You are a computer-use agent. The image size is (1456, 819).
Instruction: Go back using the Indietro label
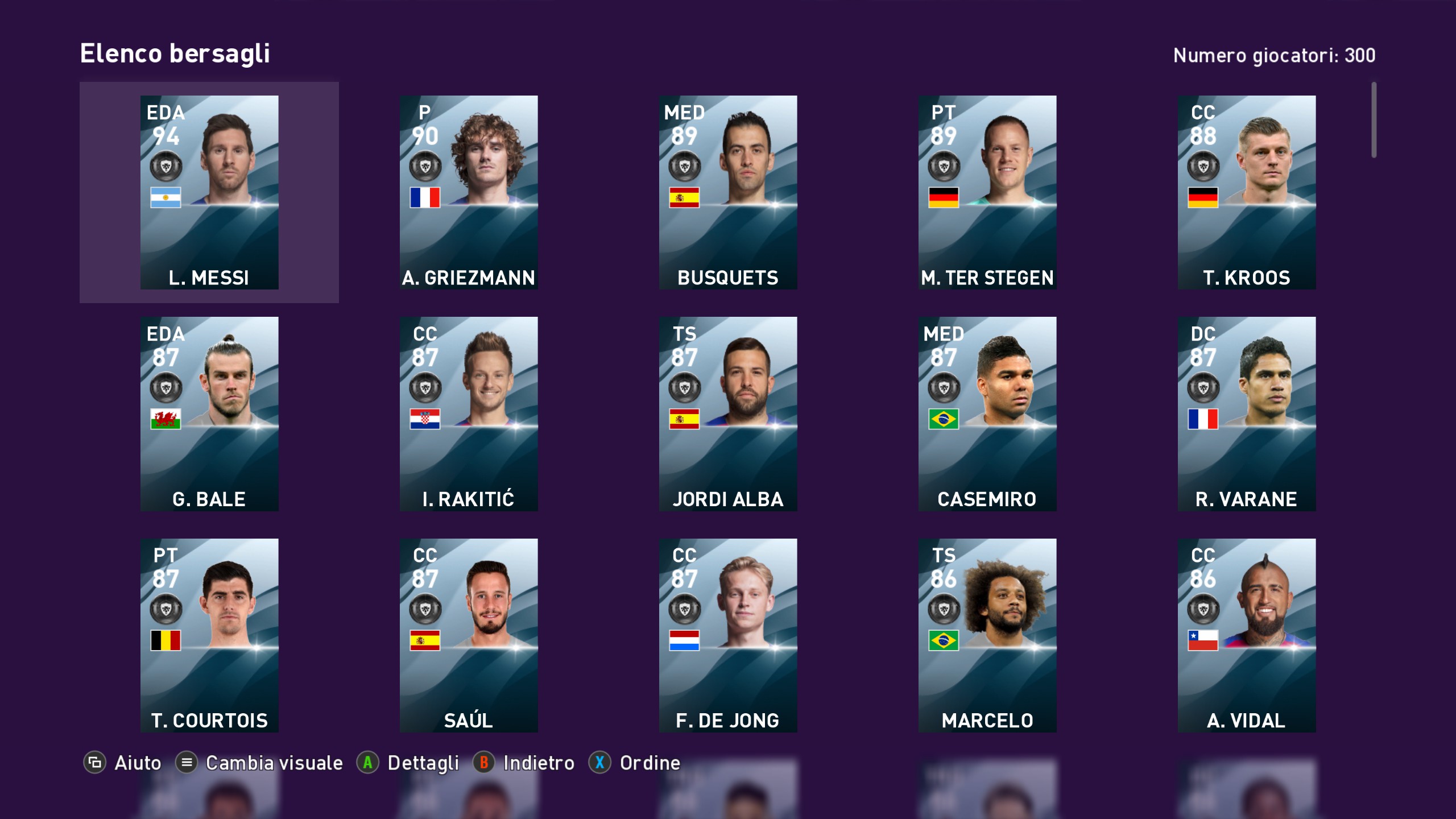click(x=539, y=763)
